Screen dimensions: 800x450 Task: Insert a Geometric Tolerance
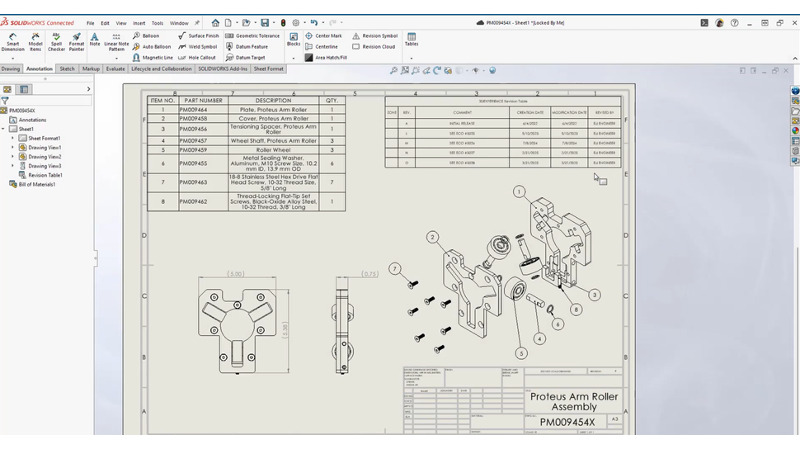[x=252, y=35]
